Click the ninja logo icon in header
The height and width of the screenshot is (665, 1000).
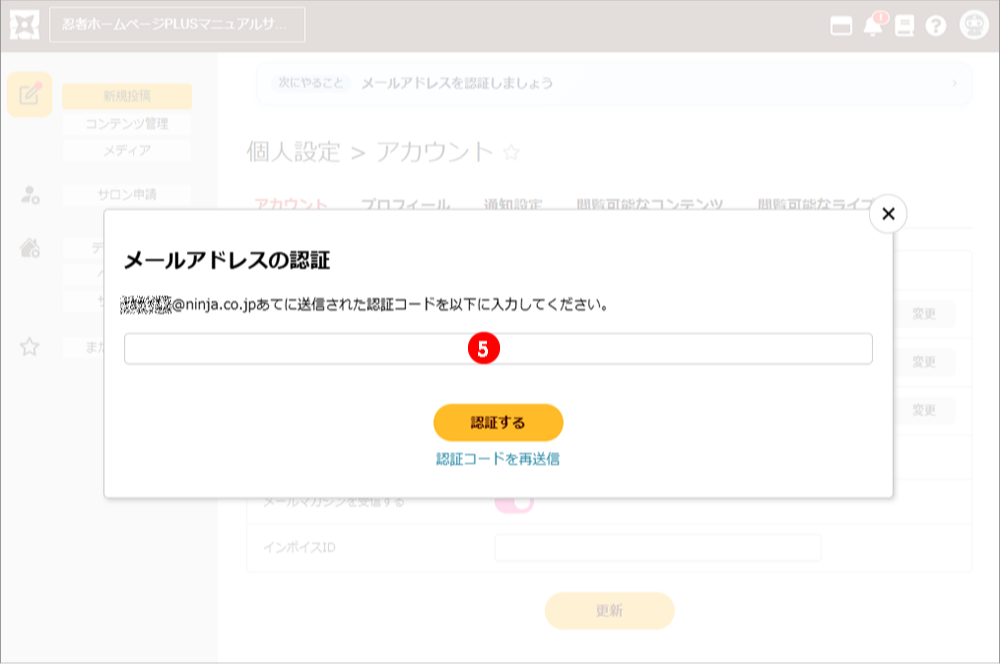[24, 25]
